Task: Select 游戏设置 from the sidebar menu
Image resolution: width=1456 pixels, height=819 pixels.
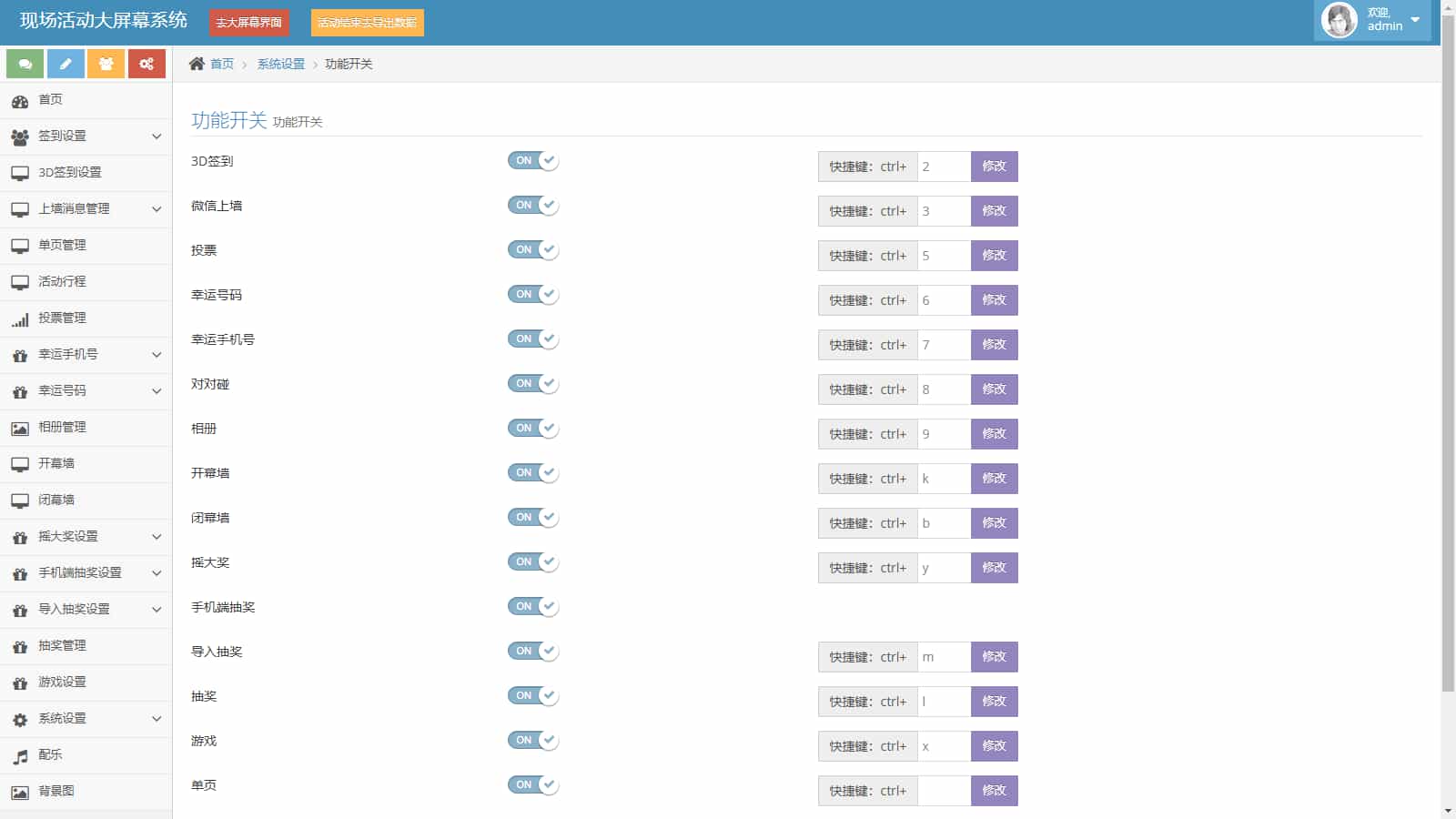Action: (x=62, y=682)
